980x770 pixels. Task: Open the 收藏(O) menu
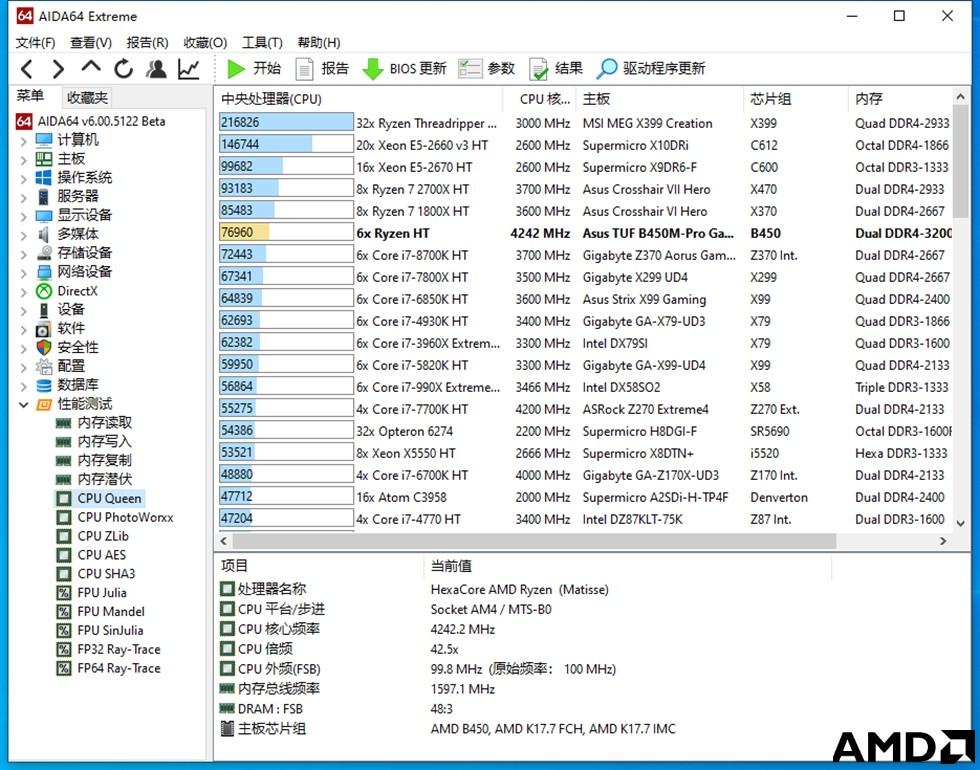[x=205, y=42]
